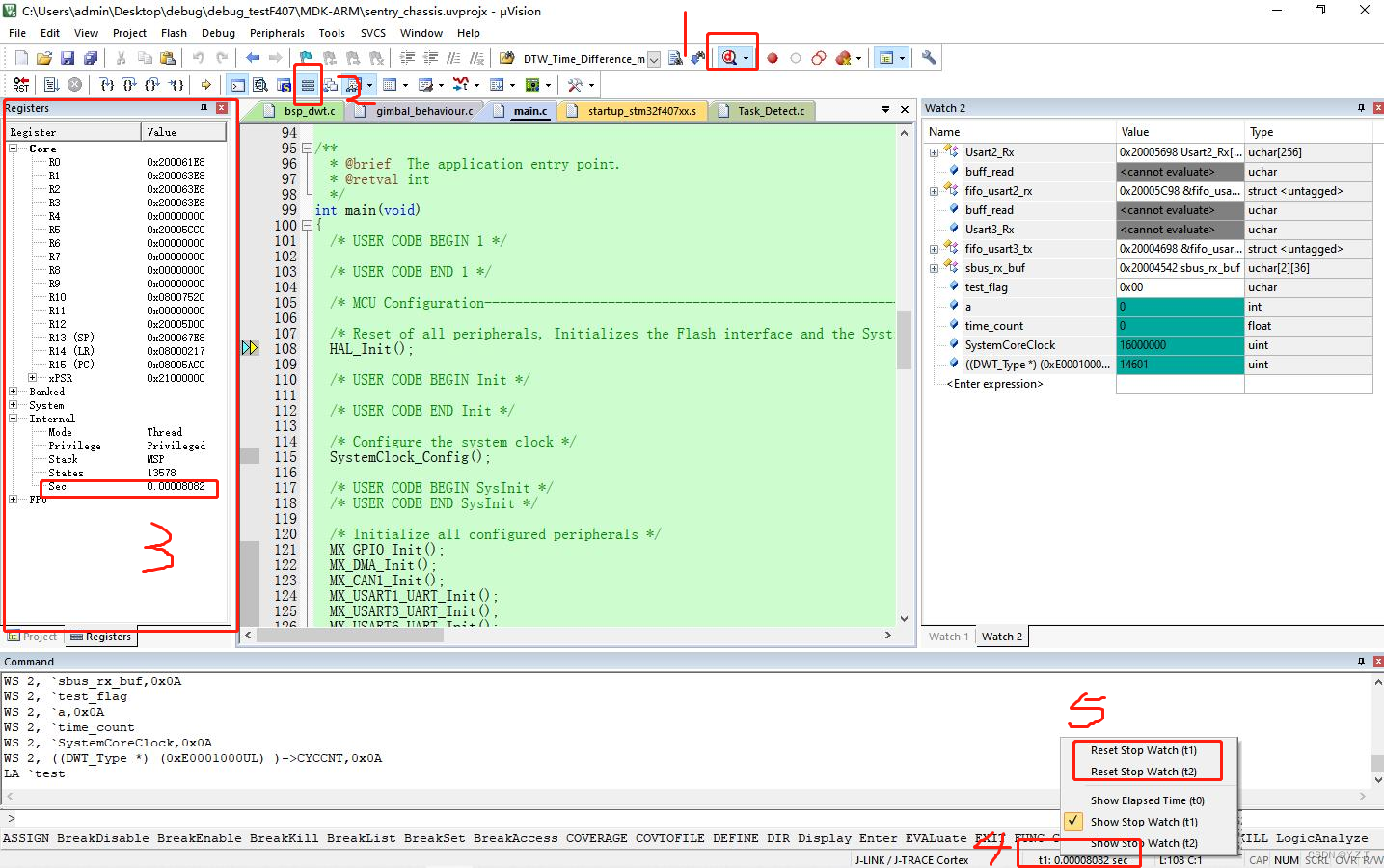Viewport: 1384px width, 868px height.
Task: Click the Step Over icon
Action: pyautogui.click(x=129, y=85)
